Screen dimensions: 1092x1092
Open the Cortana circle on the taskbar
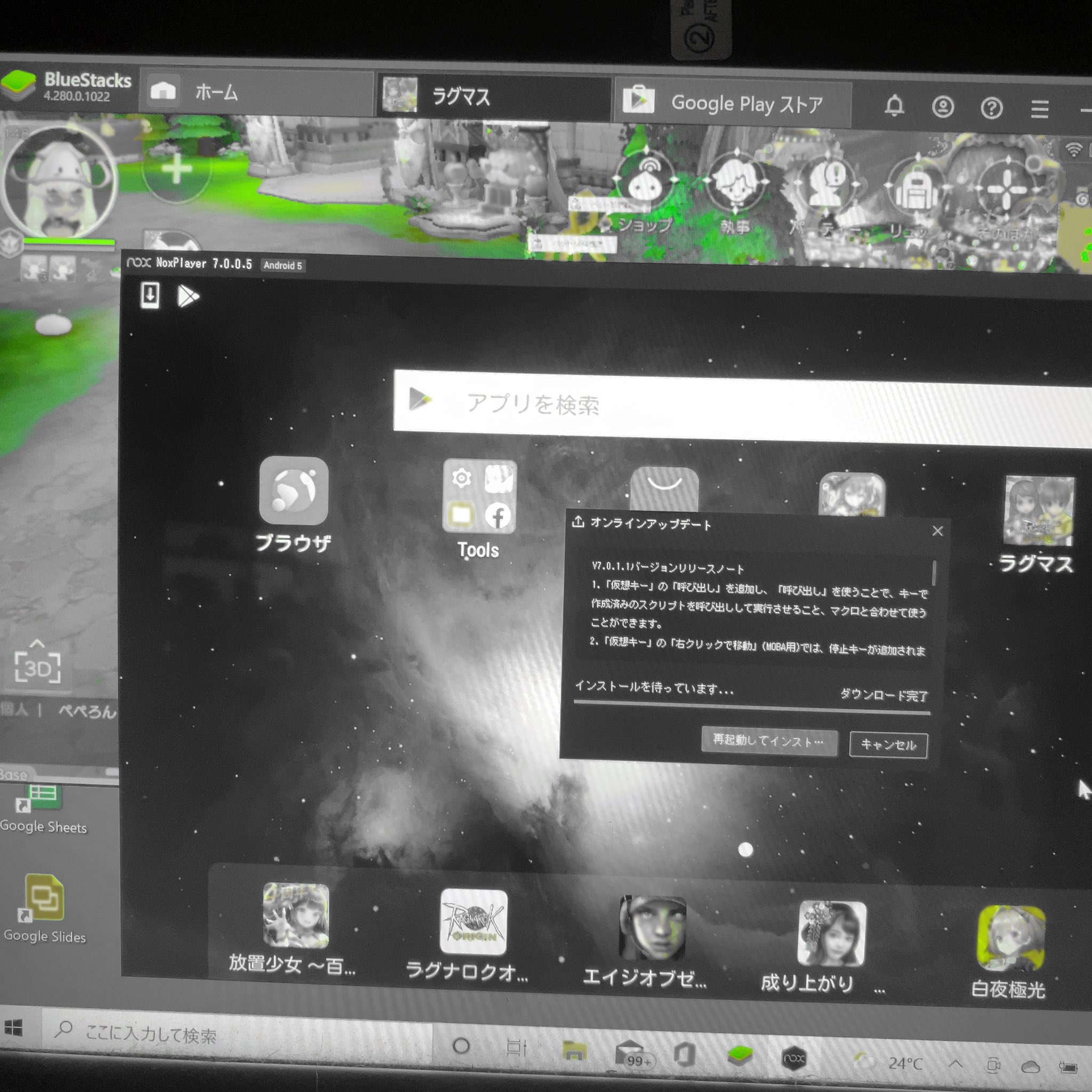461,1046
